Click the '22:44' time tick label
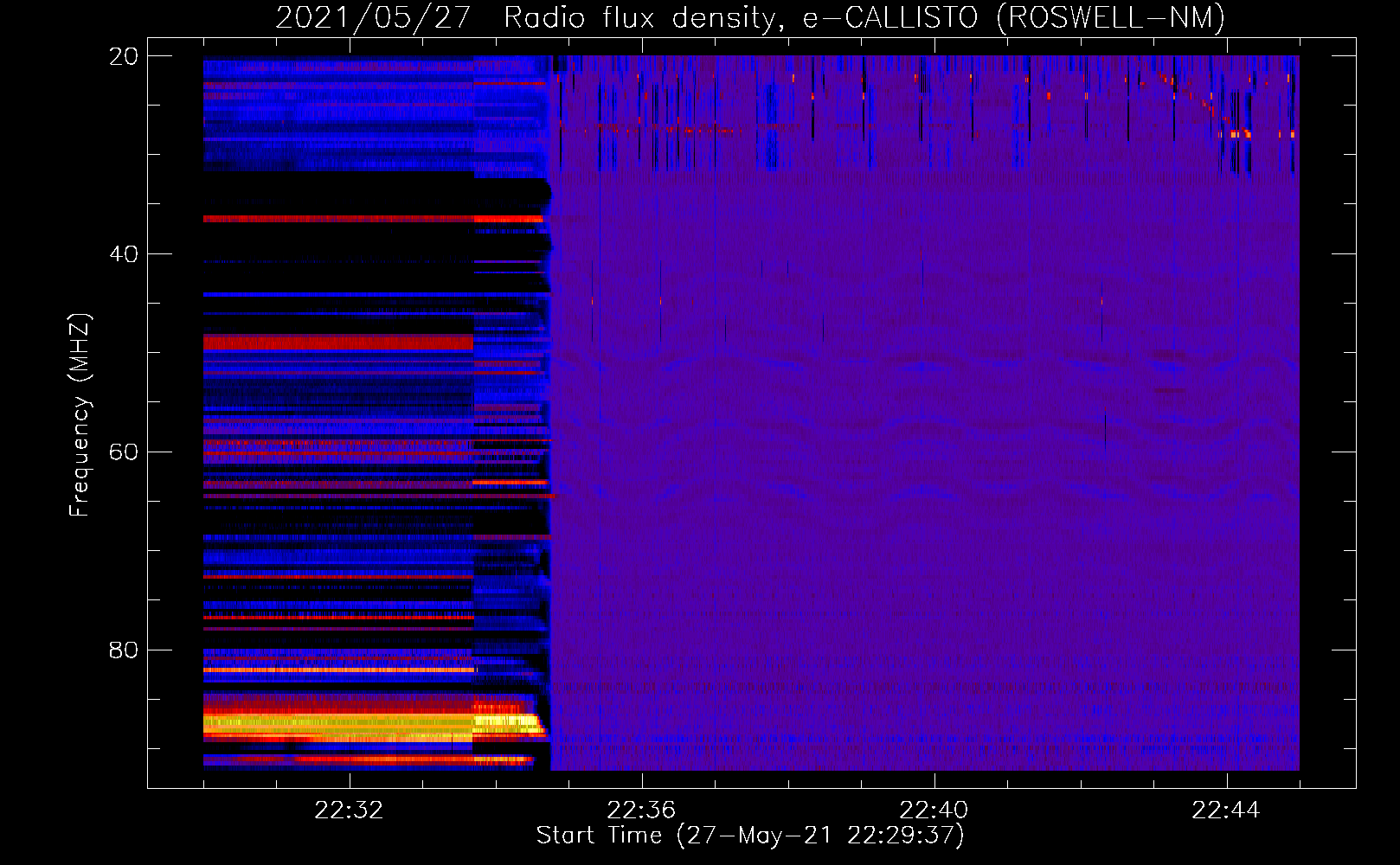 (x=1226, y=811)
